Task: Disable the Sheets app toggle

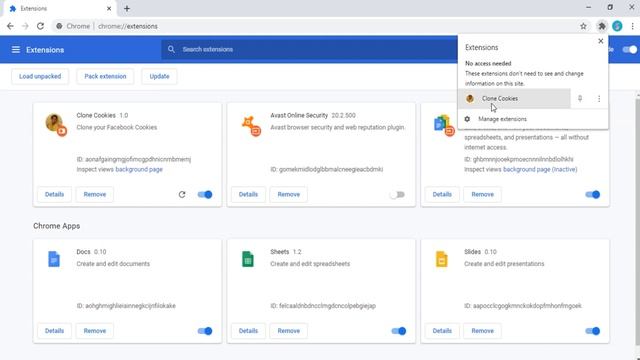Action: (x=399, y=331)
